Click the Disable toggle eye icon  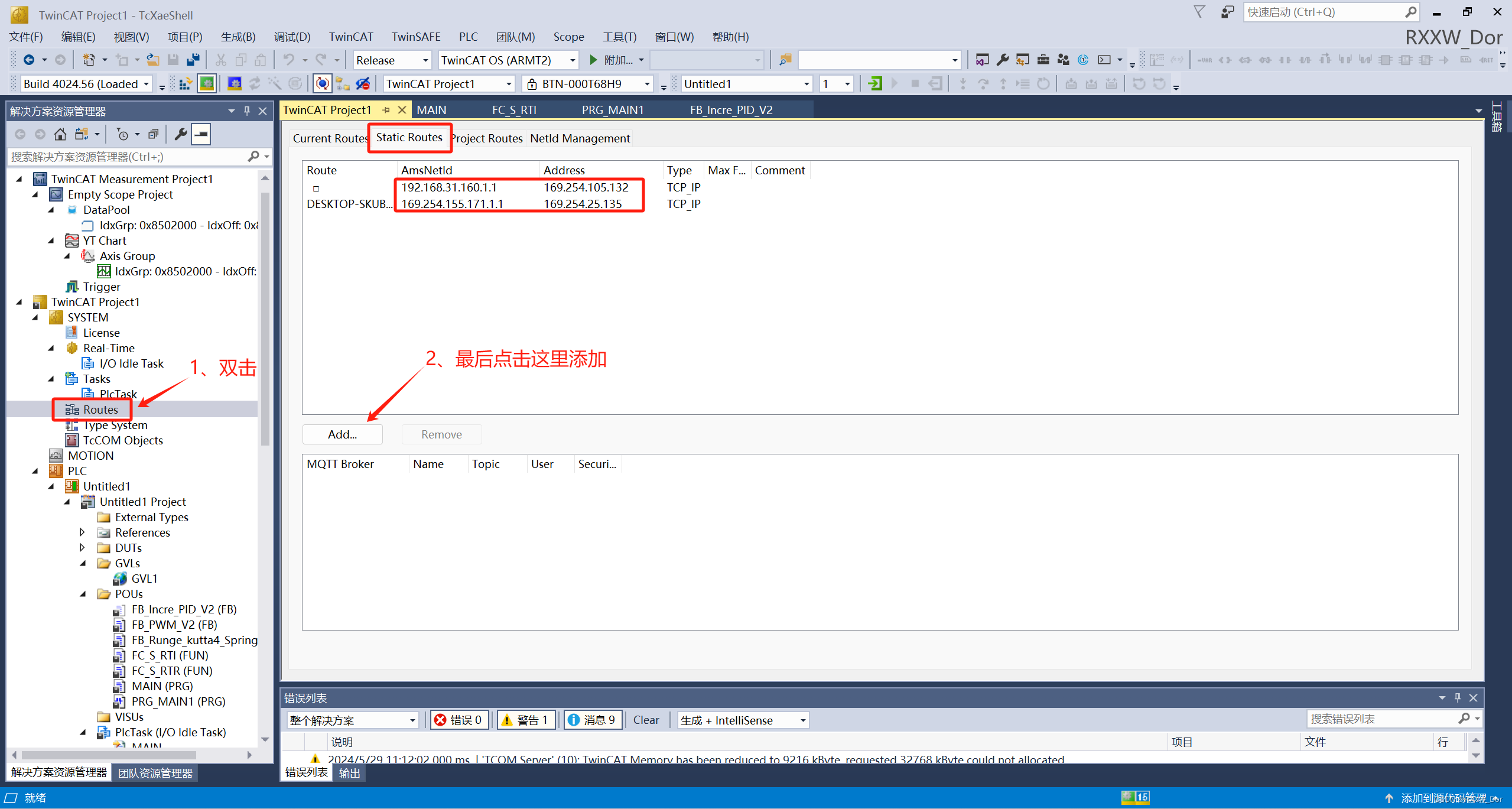coord(363,84)
